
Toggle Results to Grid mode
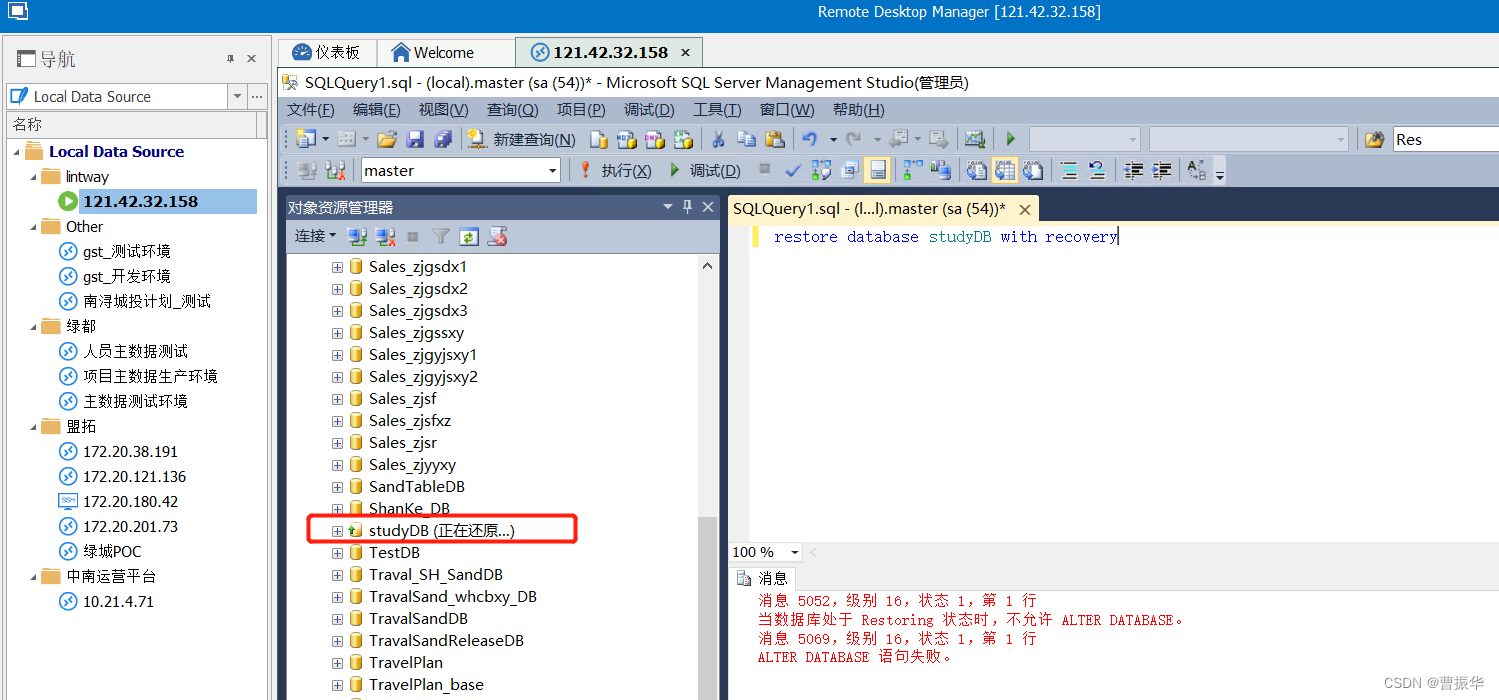point(1004,170)
